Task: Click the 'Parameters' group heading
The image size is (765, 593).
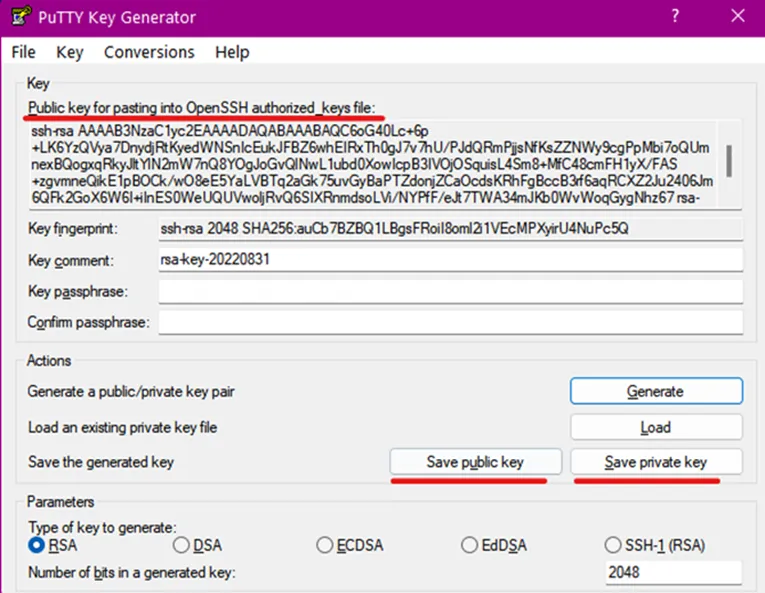Action: click(x=60, y=501)
